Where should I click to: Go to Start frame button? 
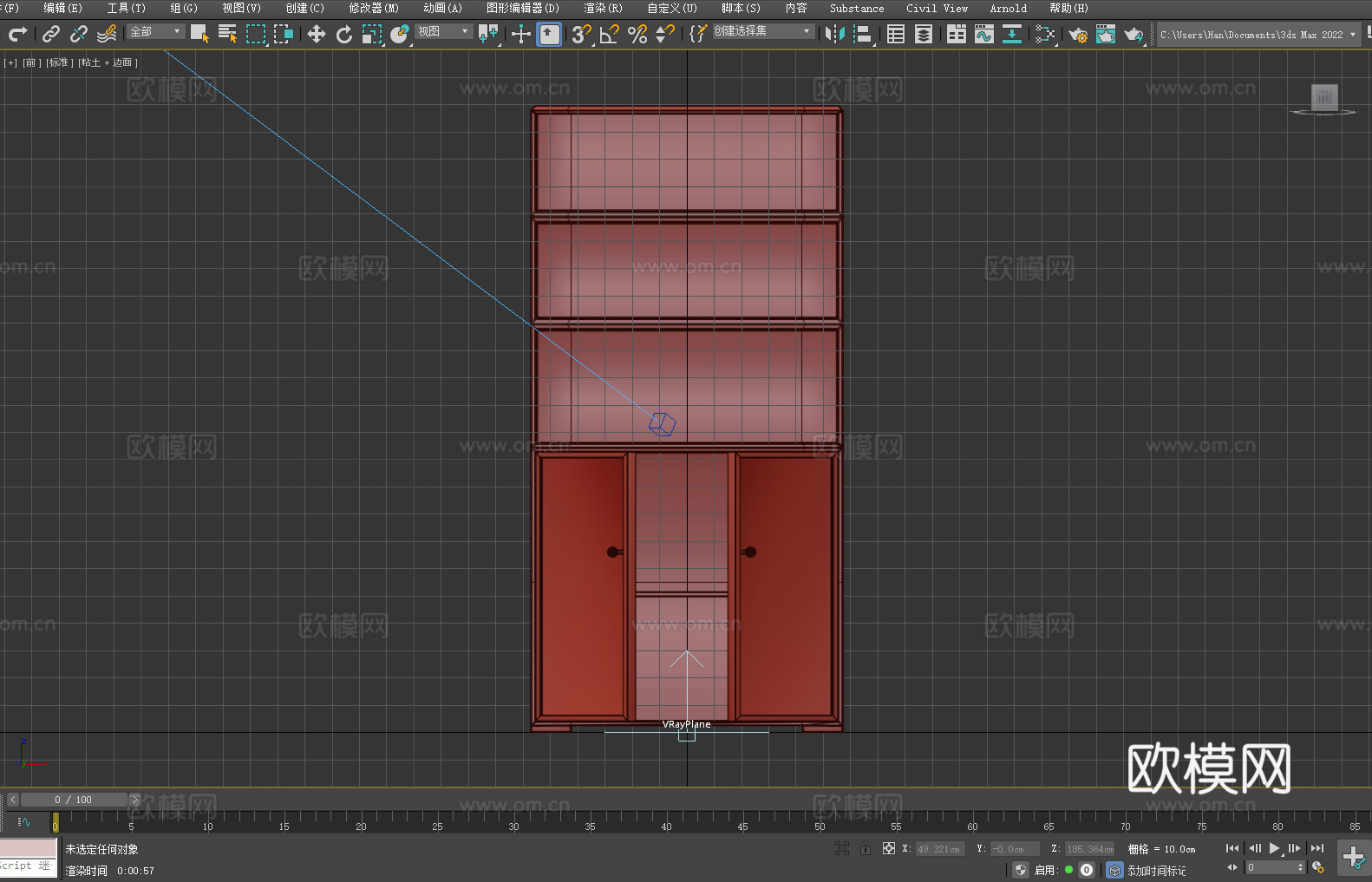coord(1232,848)
